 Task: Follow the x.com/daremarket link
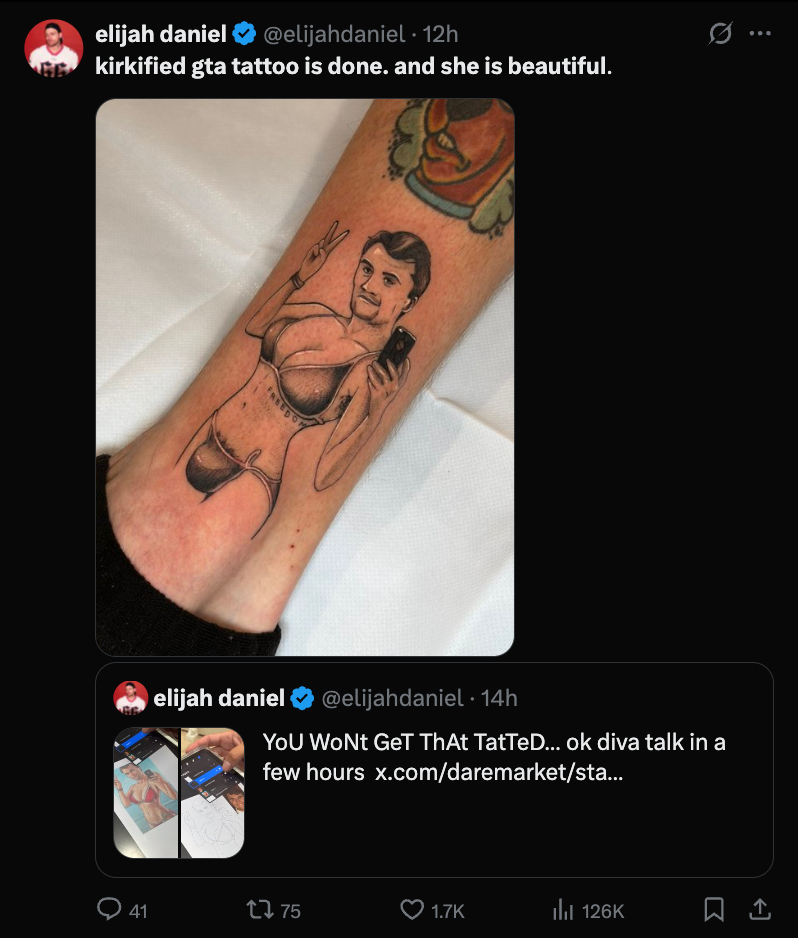pyautogui.click(x=498, y=773)
